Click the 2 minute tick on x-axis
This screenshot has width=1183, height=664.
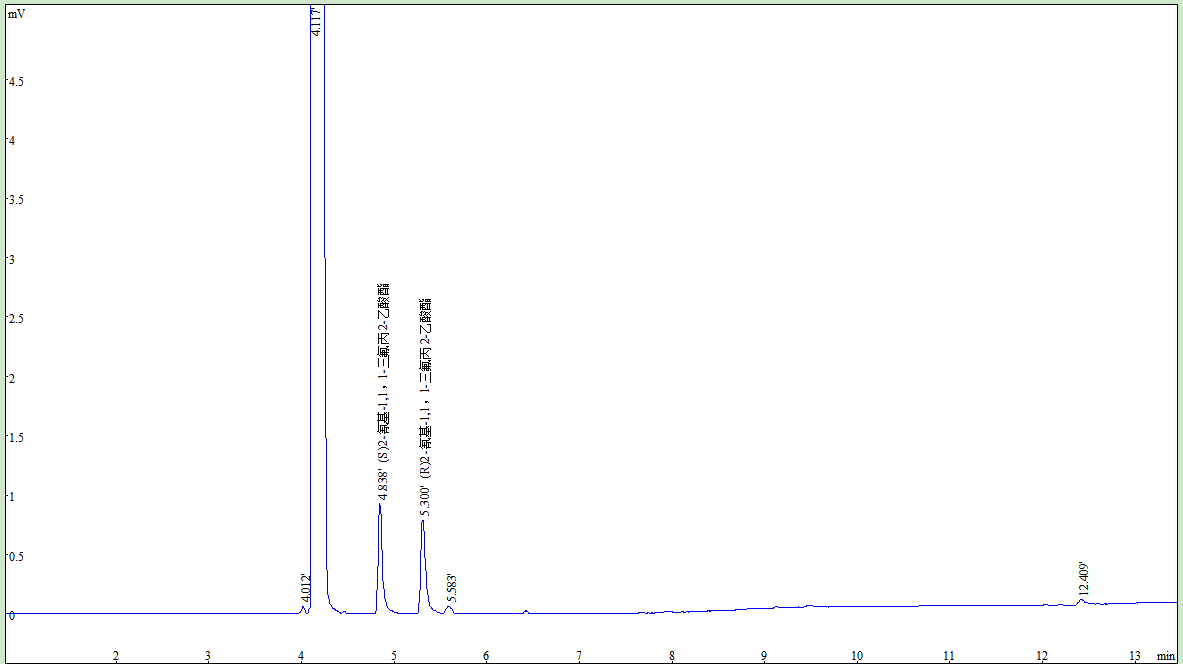tap(115, 656)
